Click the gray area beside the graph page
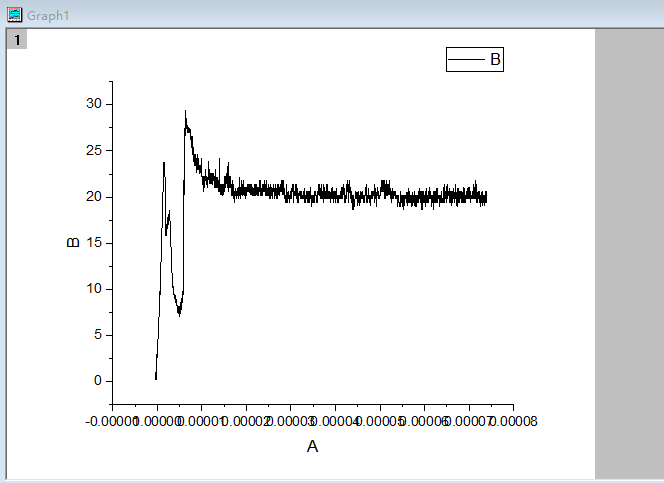 628,250
